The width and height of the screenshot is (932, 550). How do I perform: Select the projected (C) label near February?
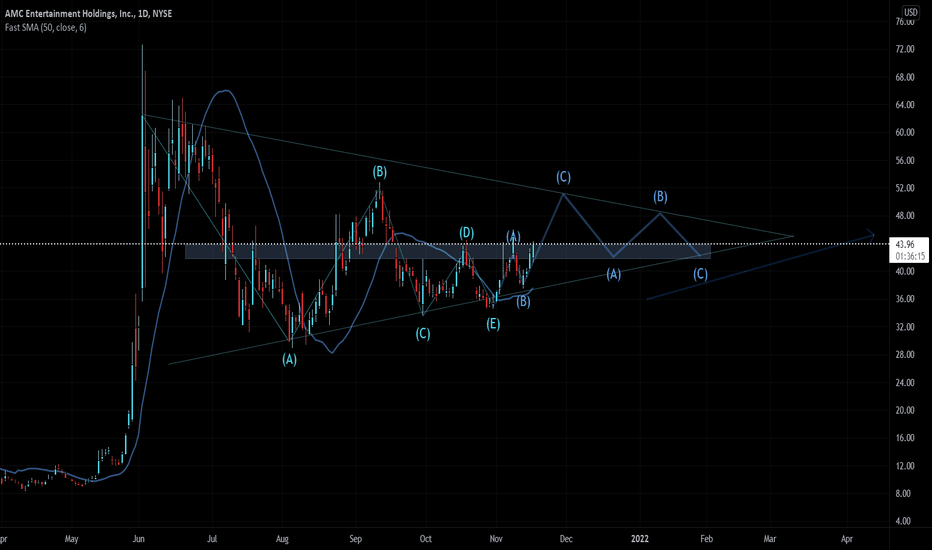(x=701, y=274)
